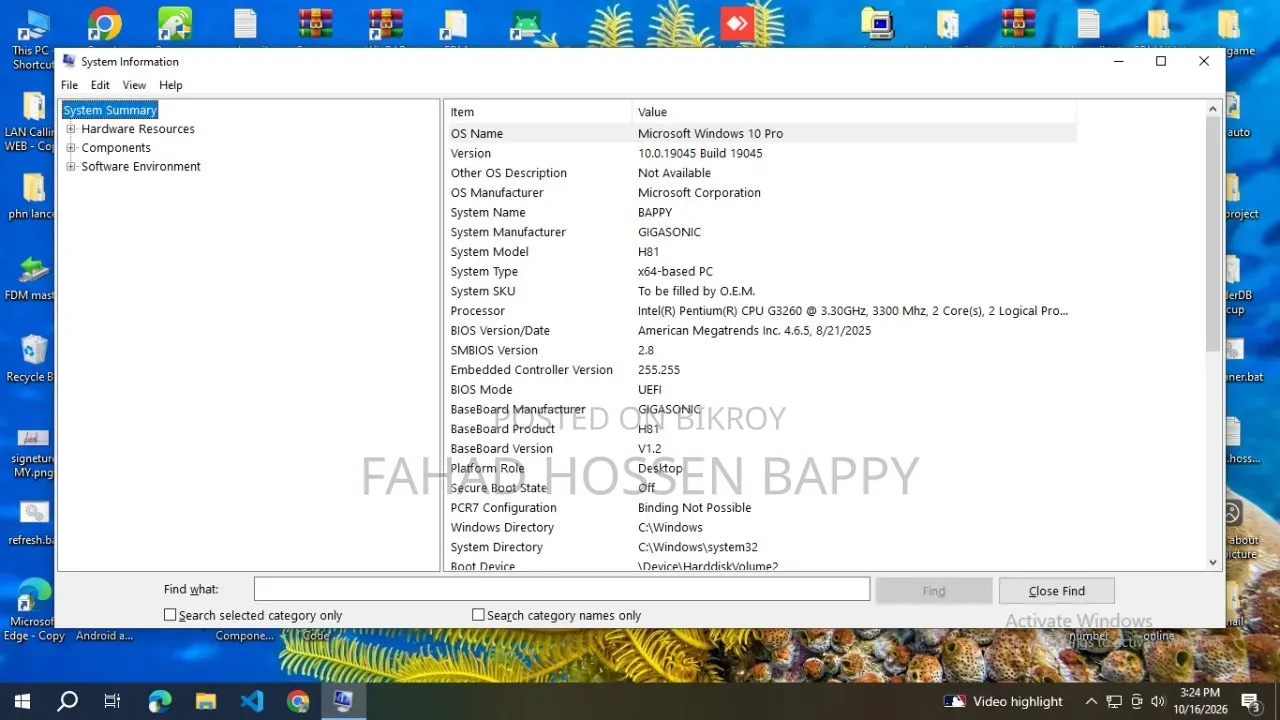
Task: Select the OS Name row
Action: [761, 133]
